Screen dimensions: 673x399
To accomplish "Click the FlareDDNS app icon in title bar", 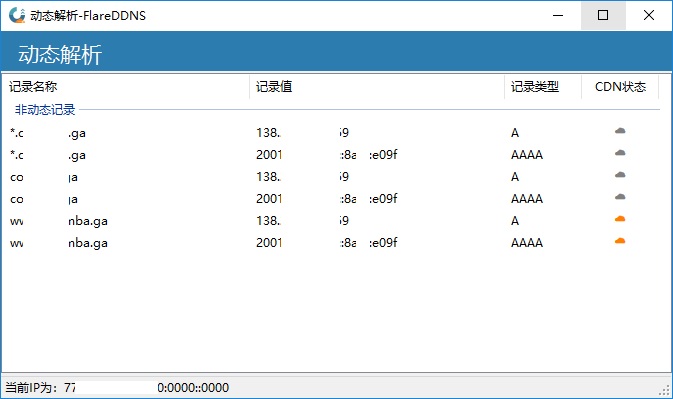I will (x=17, y=15).
